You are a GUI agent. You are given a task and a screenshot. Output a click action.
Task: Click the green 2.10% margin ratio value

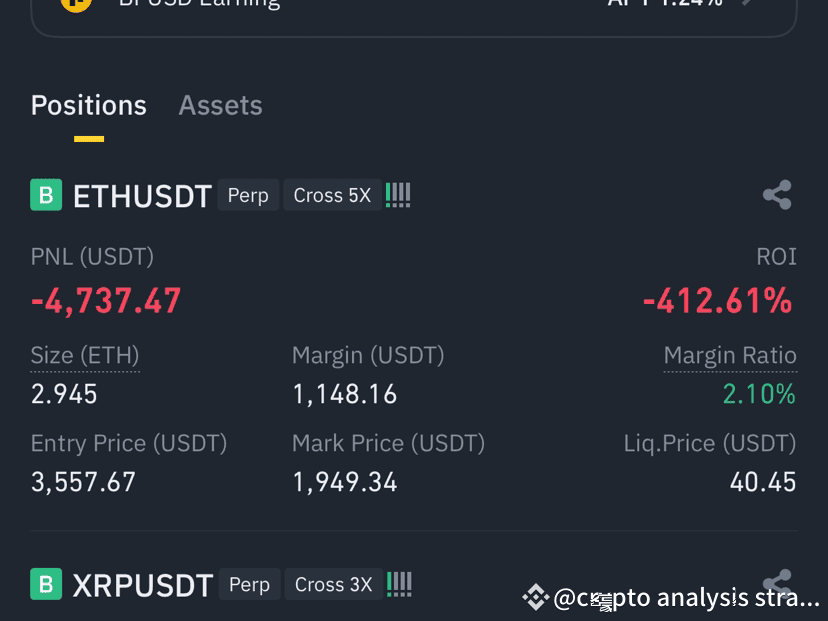click(760, 394)
